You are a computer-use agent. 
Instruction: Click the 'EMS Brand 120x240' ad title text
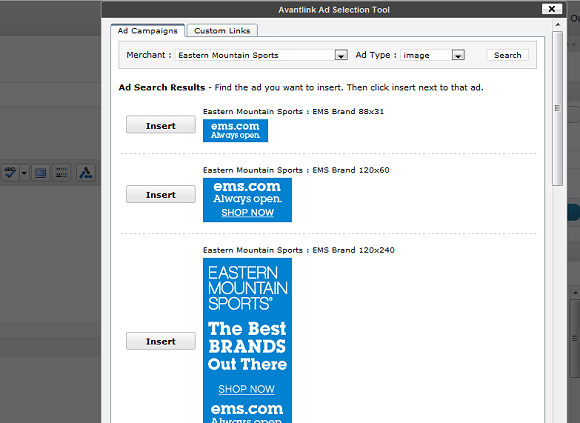[x=299, y=250]
